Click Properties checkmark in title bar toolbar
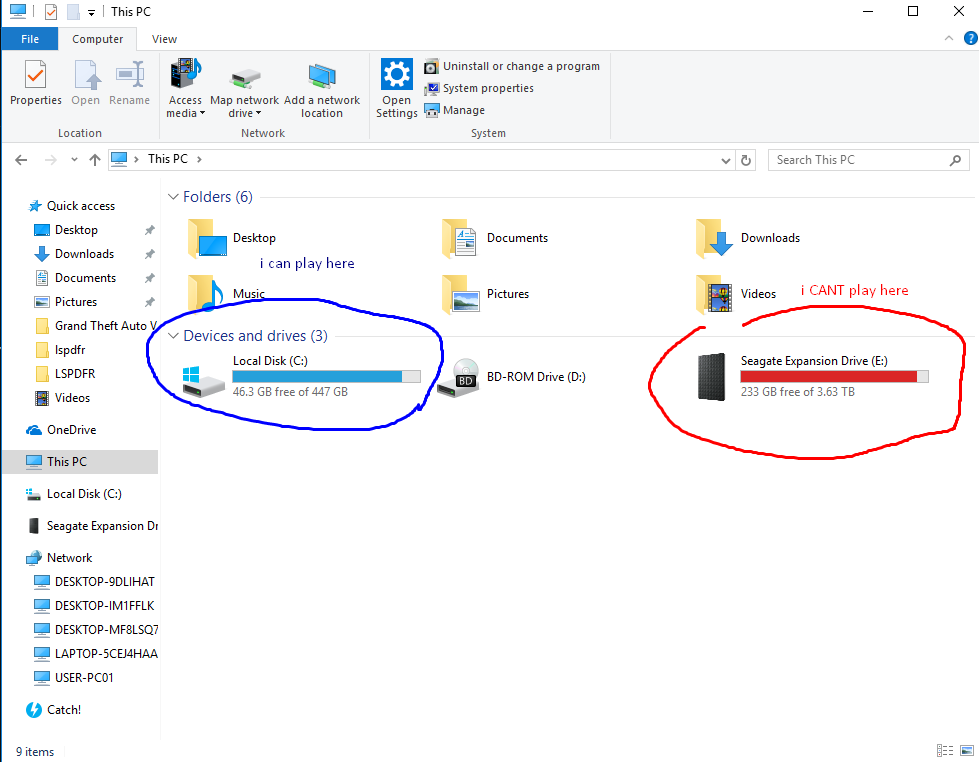The width and height of the screenshot is (979, 762). click(51, 12)
